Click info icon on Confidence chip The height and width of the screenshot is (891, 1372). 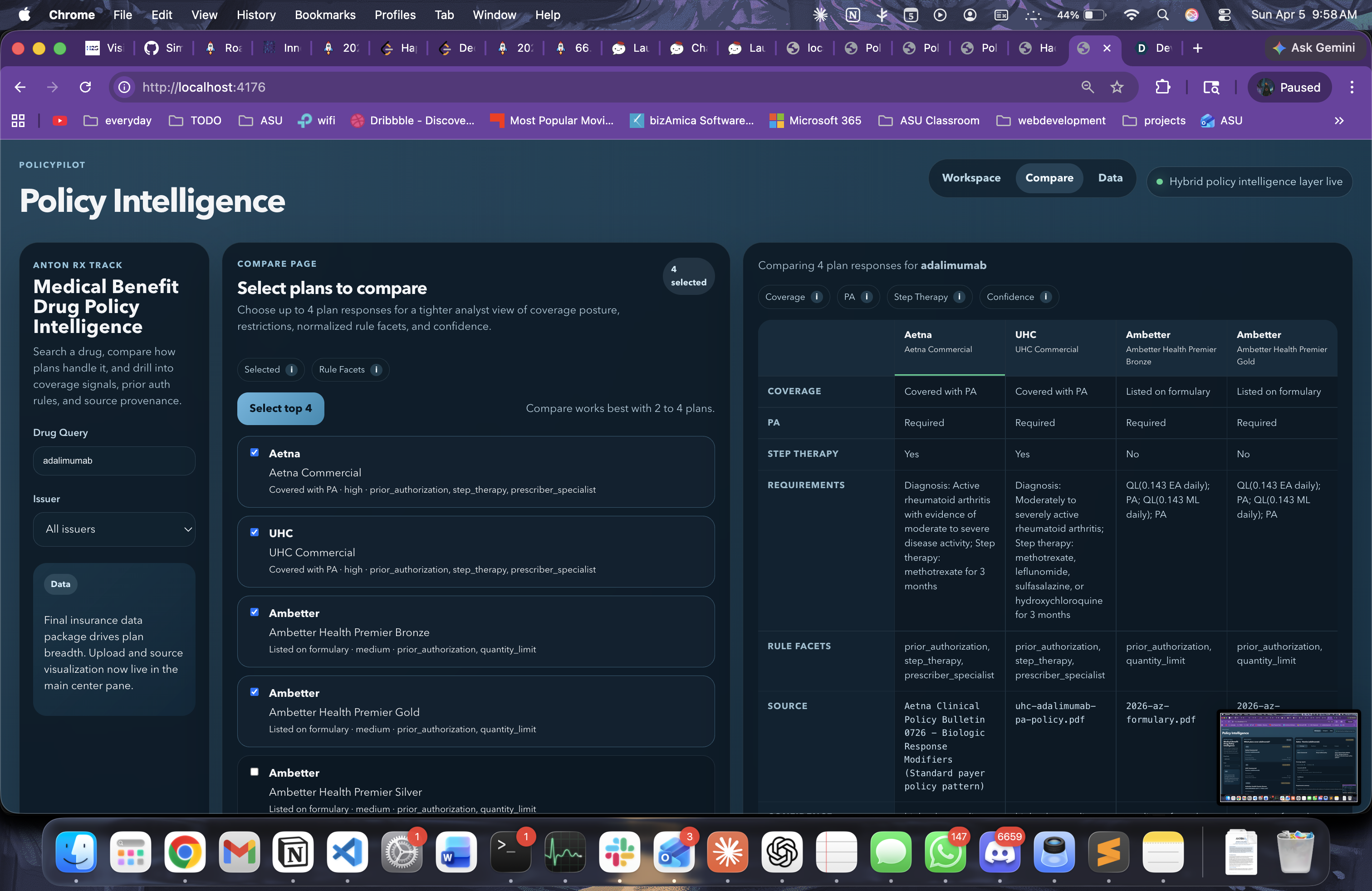point(1046,297)
